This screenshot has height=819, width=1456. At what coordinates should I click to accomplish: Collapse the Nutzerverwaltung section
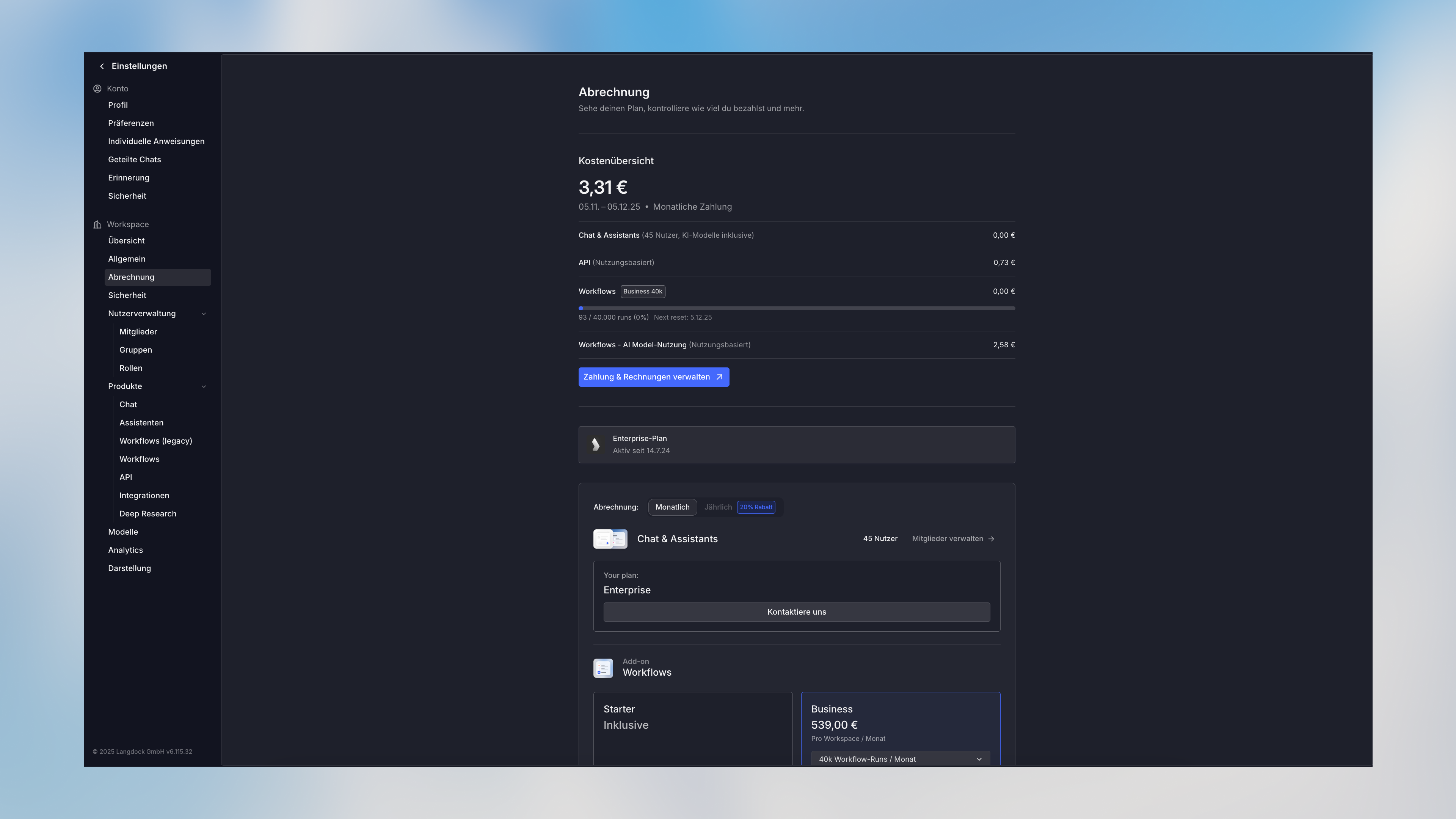click(204, 314)
